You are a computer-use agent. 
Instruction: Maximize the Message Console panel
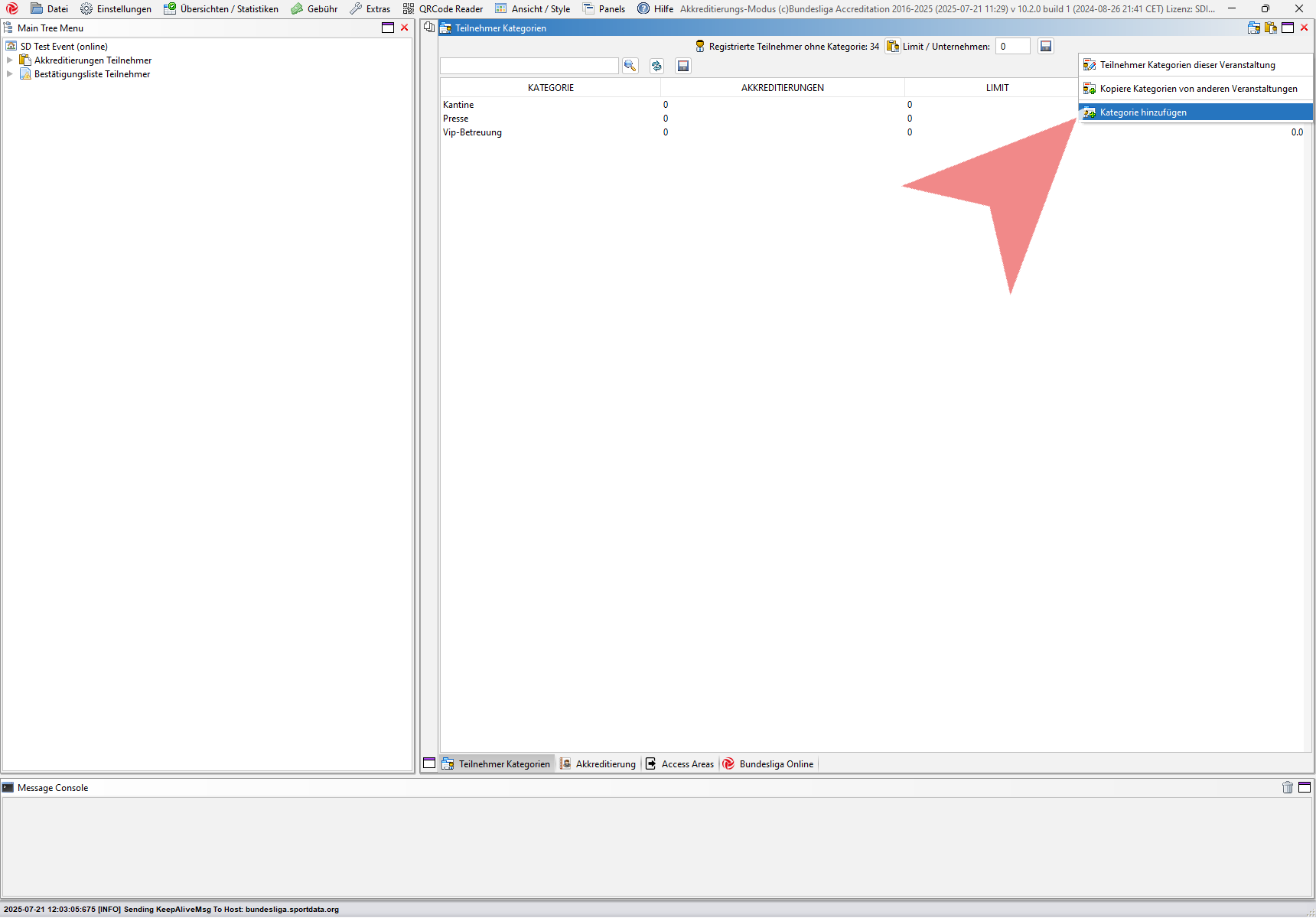1305,787
